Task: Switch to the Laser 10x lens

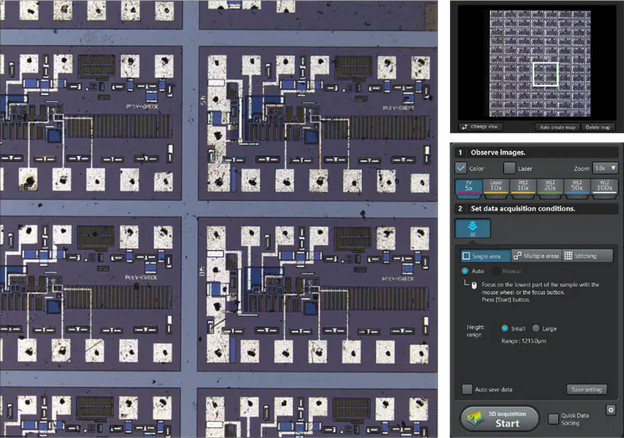Action: (x=497, y=186)
